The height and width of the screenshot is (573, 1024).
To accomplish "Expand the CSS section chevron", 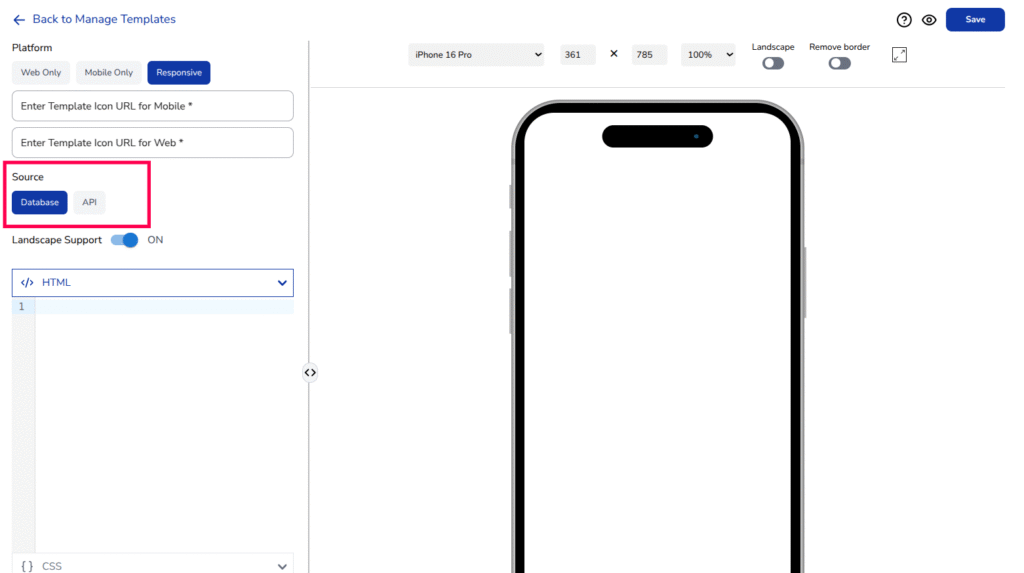I will pos(282,566).
